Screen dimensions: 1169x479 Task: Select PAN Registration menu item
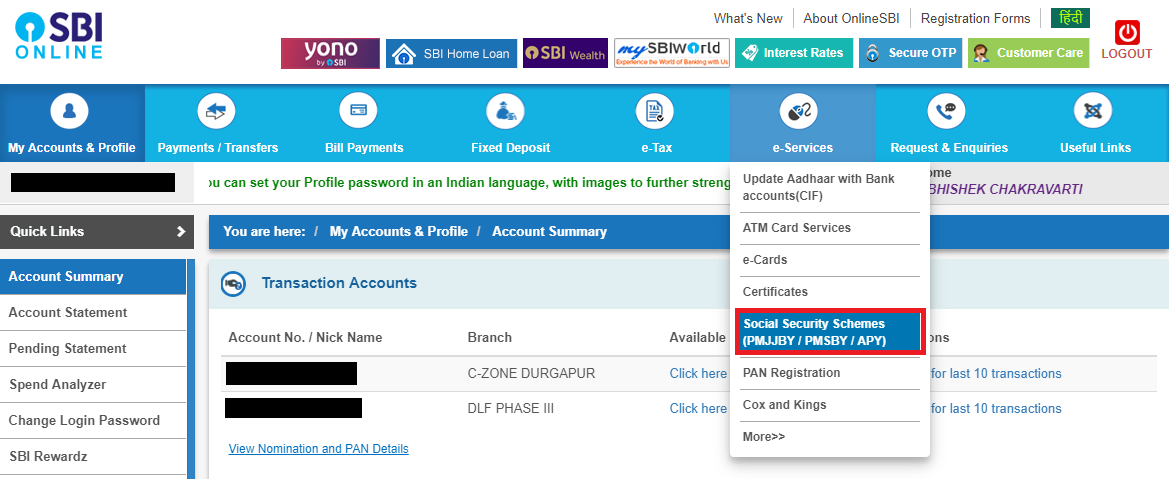pos(791,373)
